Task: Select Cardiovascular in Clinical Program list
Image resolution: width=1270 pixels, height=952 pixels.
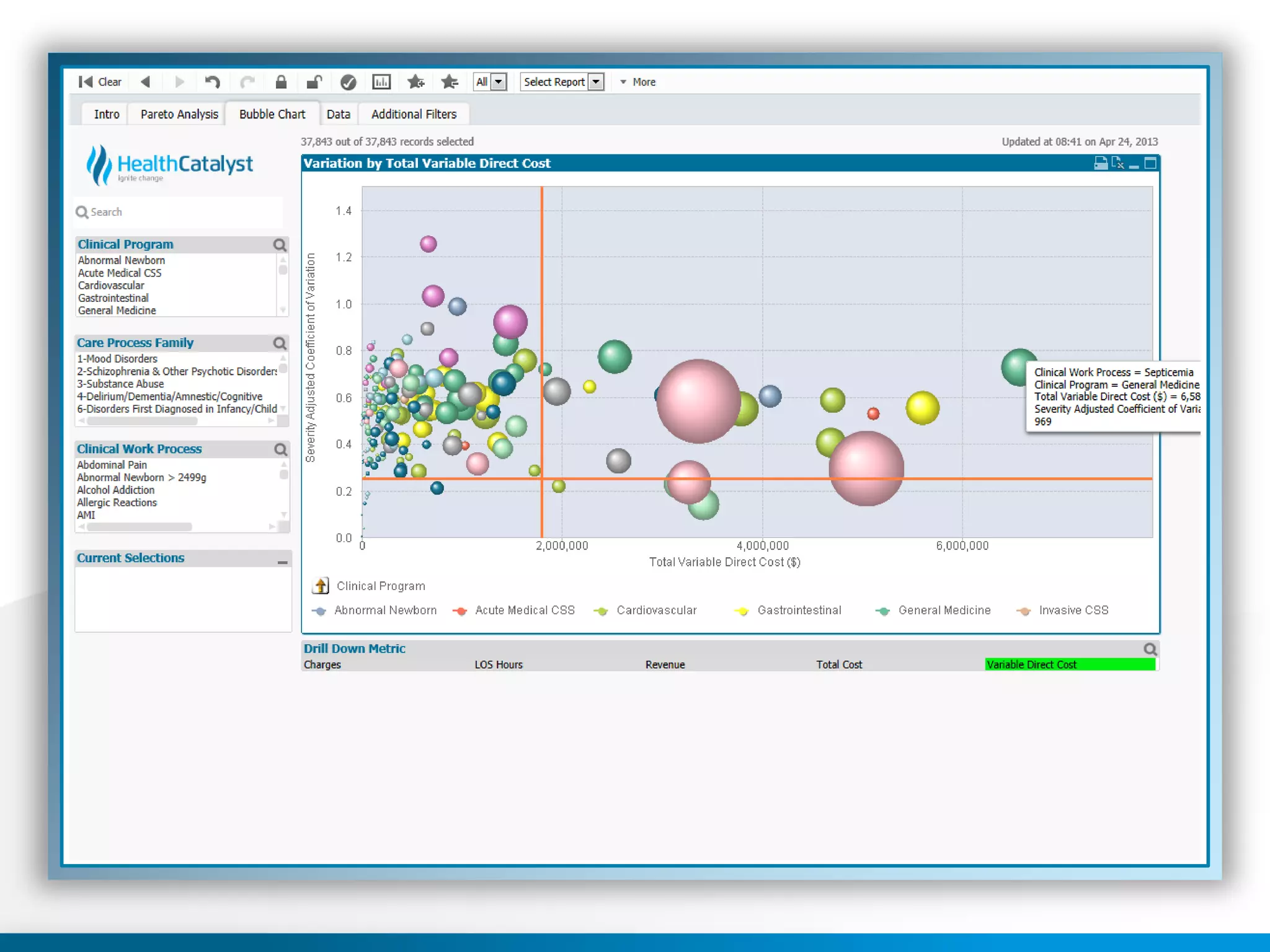Action: [111, 285]
